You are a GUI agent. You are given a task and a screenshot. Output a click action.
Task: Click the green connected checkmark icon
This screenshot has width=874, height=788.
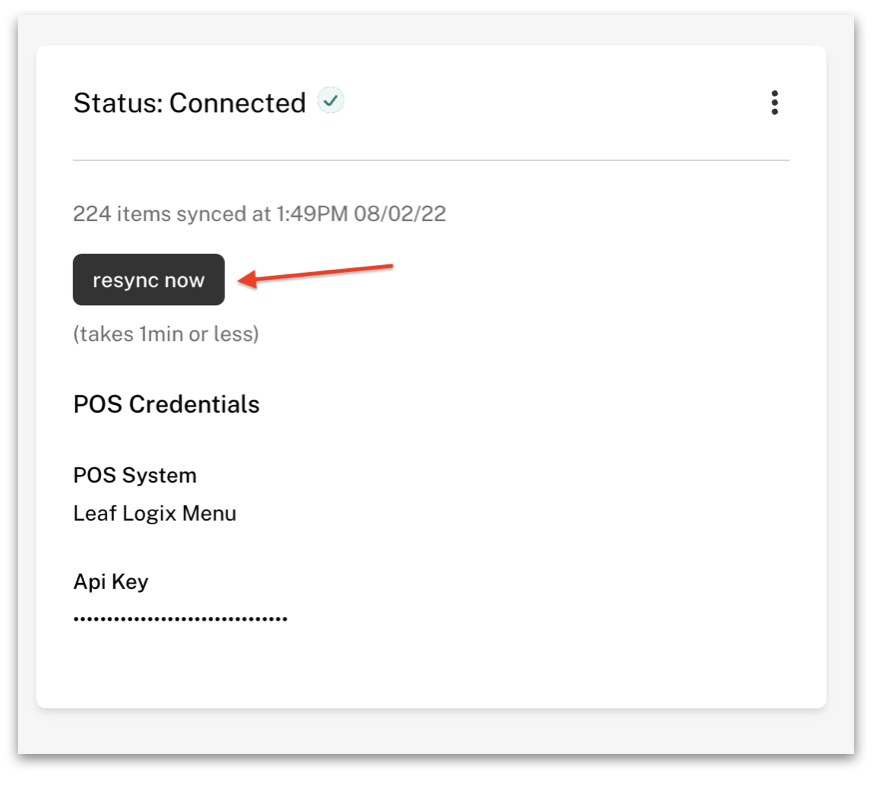point(331,101)
